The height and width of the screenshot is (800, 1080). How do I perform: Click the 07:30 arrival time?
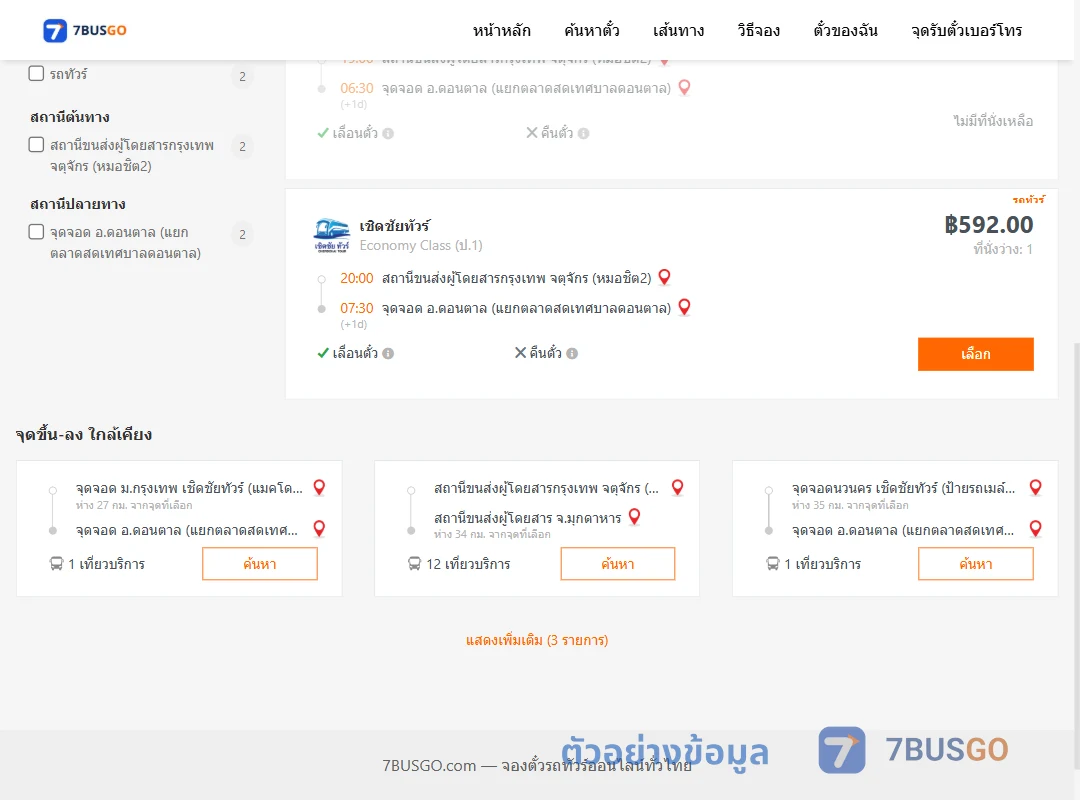click(x=357, y=308)
